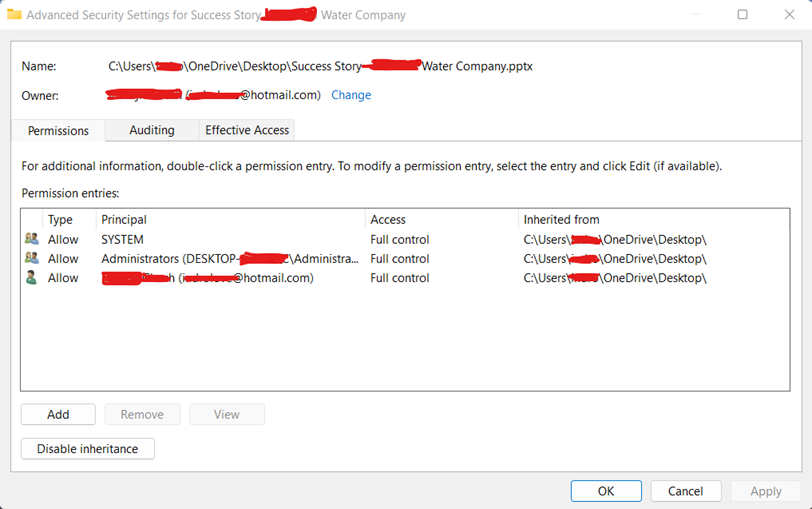Image resolution: width=812 pixels, height=509 pixels.
Task: Click the SYSTEM entry's group icon
Action: (31, 239)
